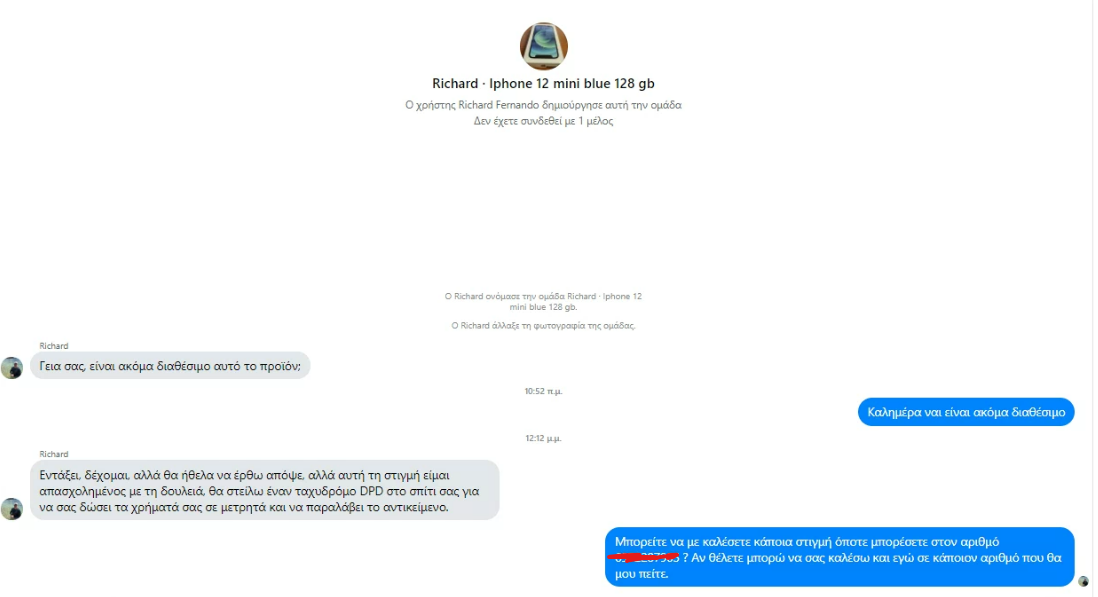
Task: Click the seen-by avatar under last message
Action: pos(1083,581)
